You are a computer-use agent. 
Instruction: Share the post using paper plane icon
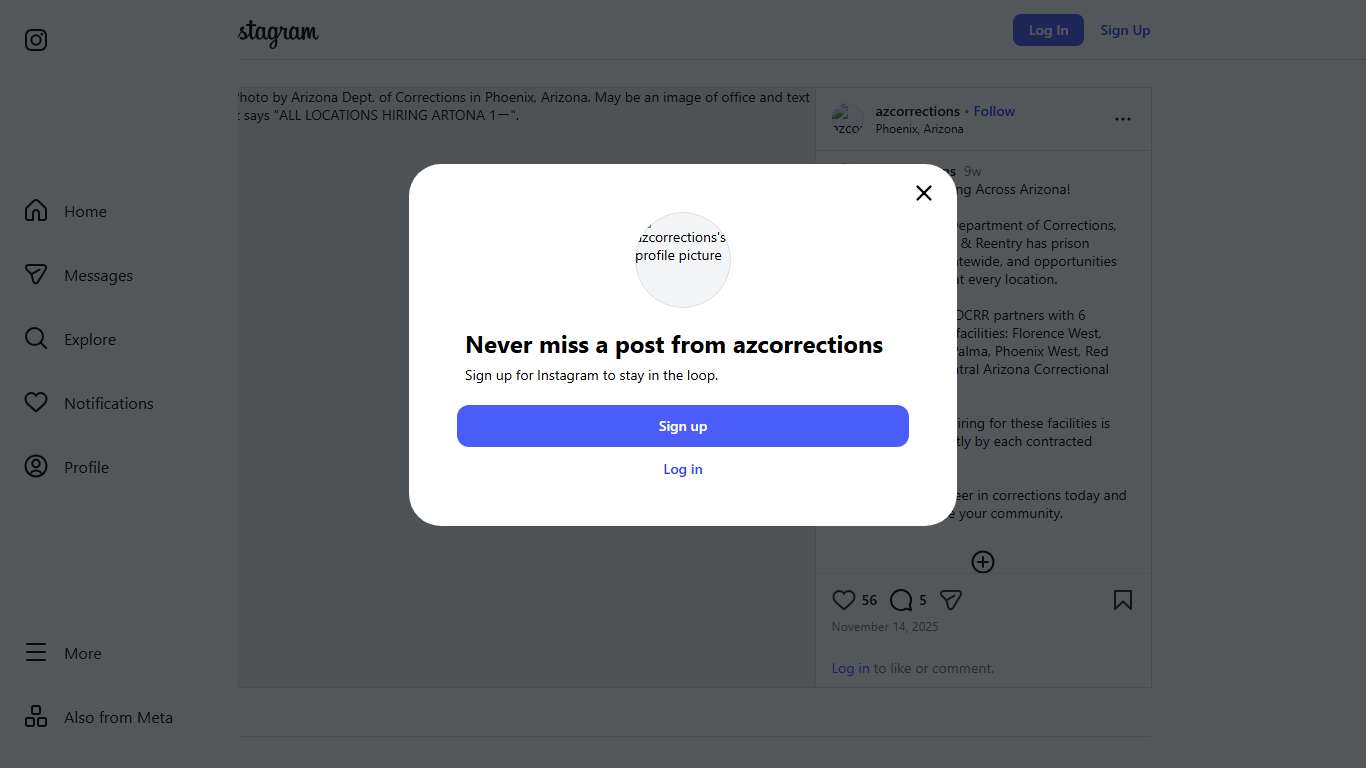pos(951,600)
